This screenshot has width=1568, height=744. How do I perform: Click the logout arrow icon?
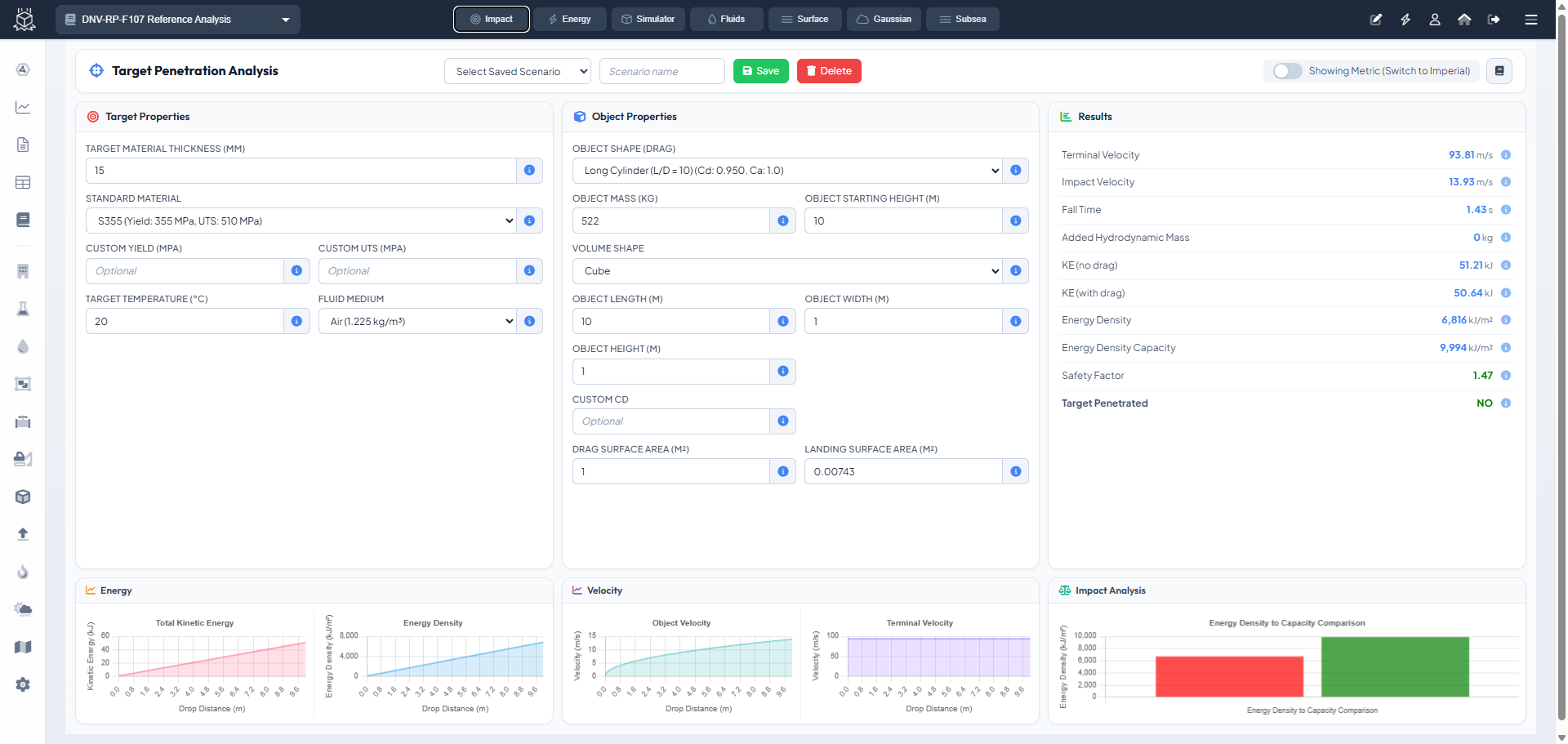pos(1494,20)
